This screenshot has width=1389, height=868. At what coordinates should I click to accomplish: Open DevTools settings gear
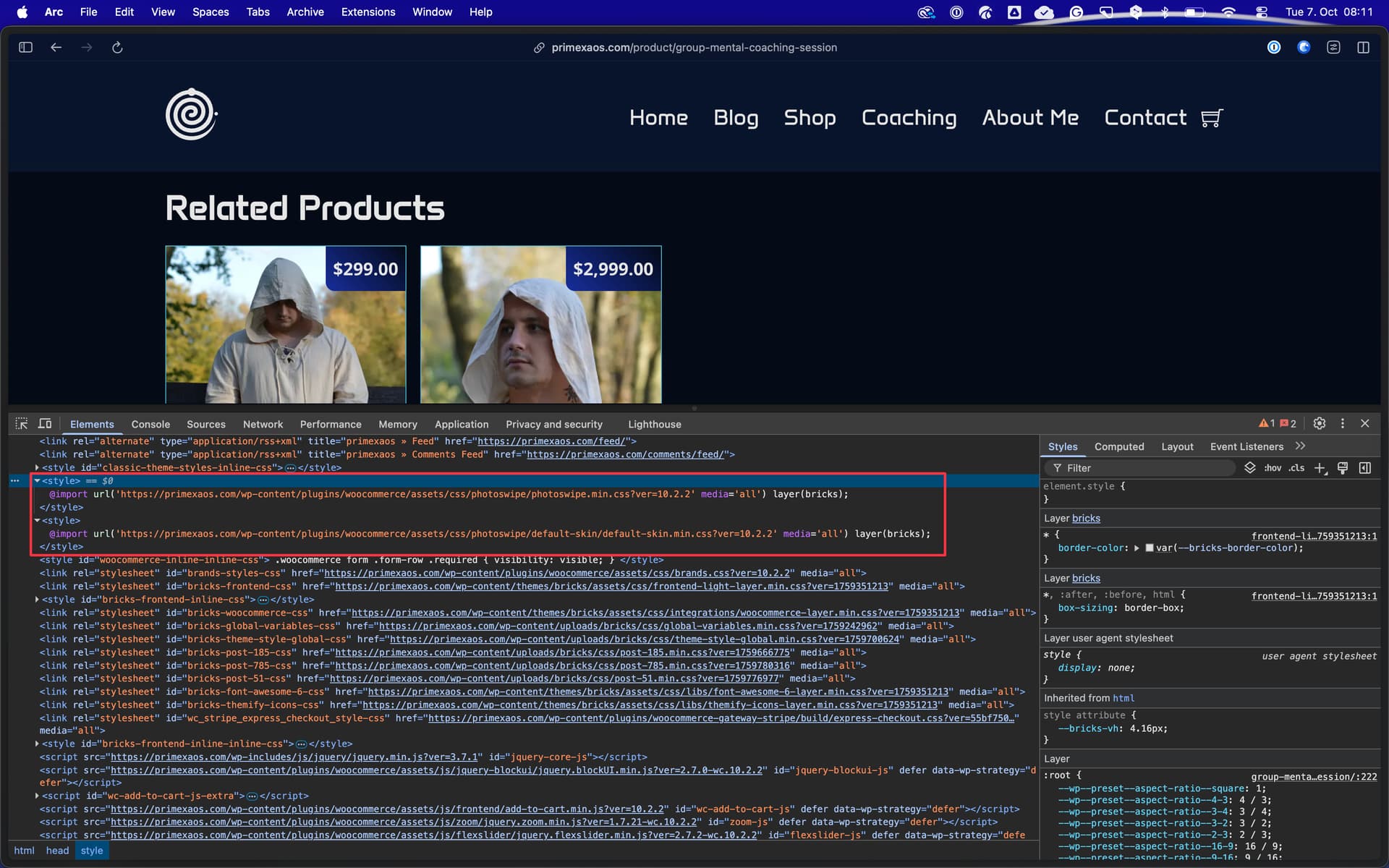[1320, 424]
